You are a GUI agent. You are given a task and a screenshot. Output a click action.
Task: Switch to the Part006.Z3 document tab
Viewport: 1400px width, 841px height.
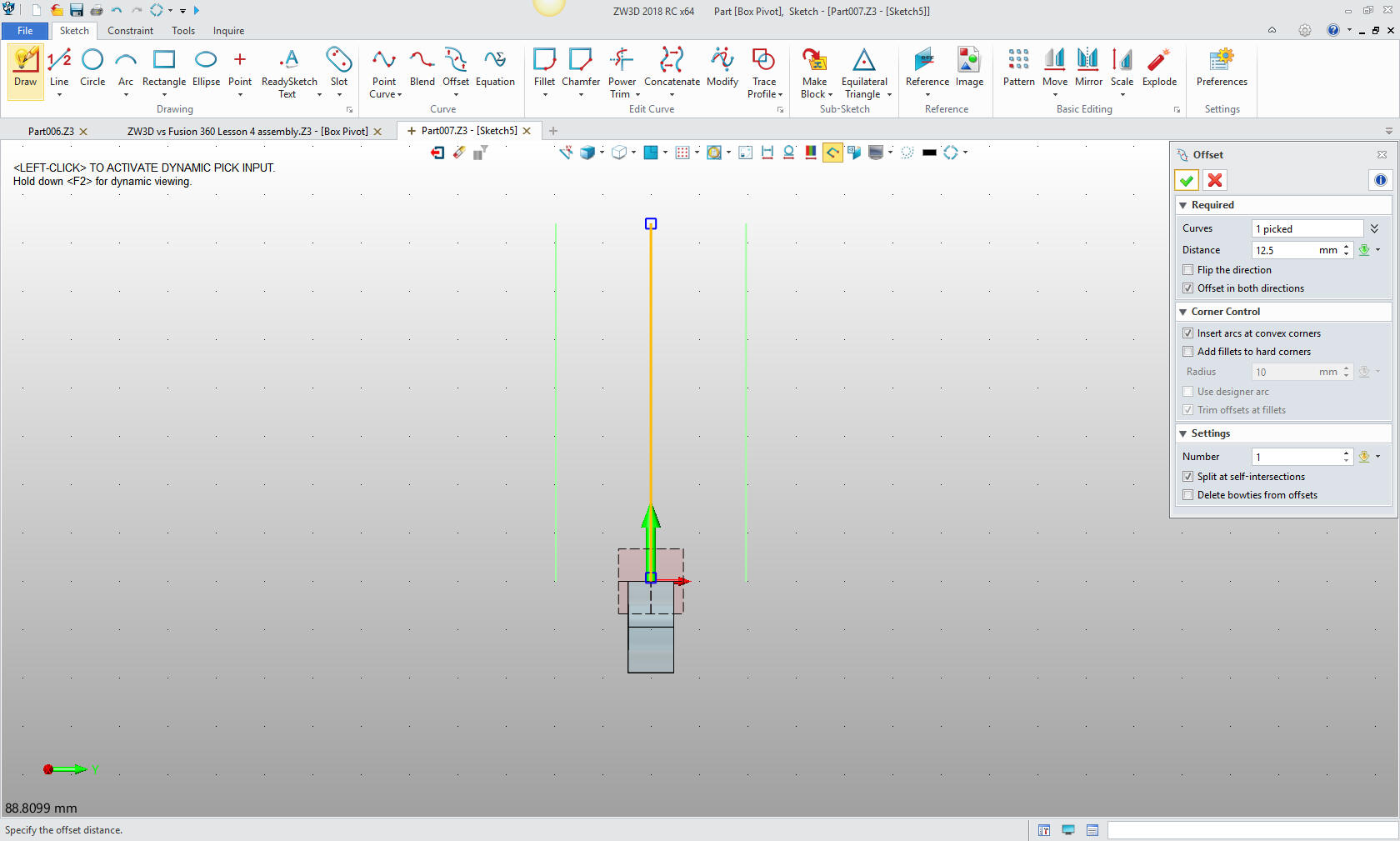pos(51,132)
